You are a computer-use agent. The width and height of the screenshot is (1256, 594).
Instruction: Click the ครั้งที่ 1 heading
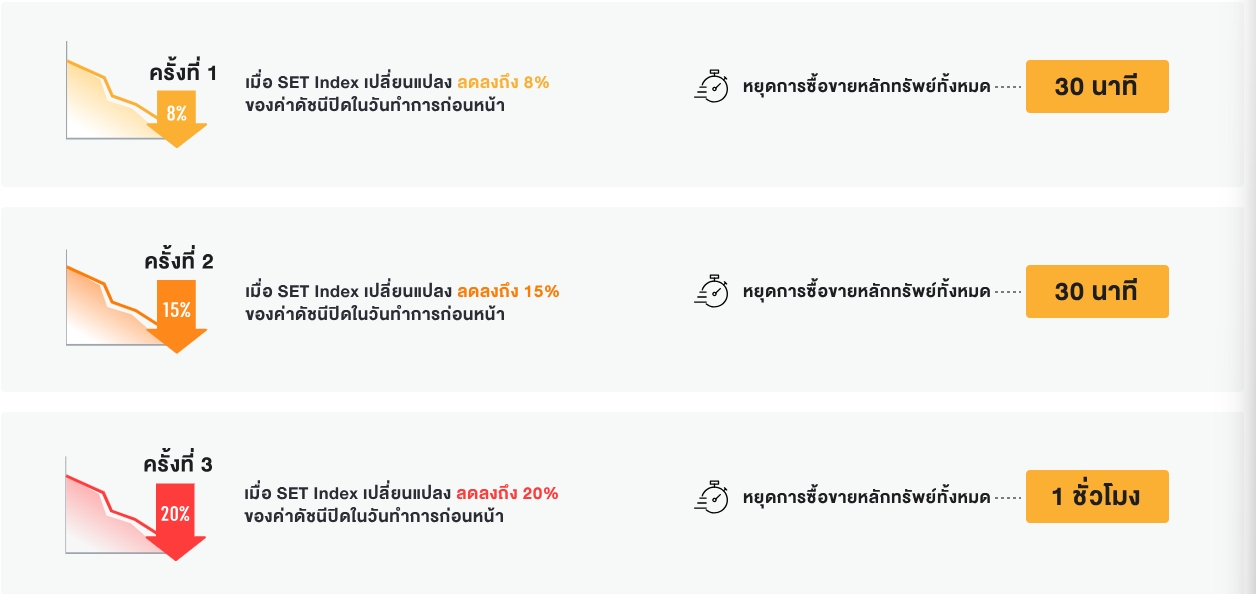tap(181, 73)
